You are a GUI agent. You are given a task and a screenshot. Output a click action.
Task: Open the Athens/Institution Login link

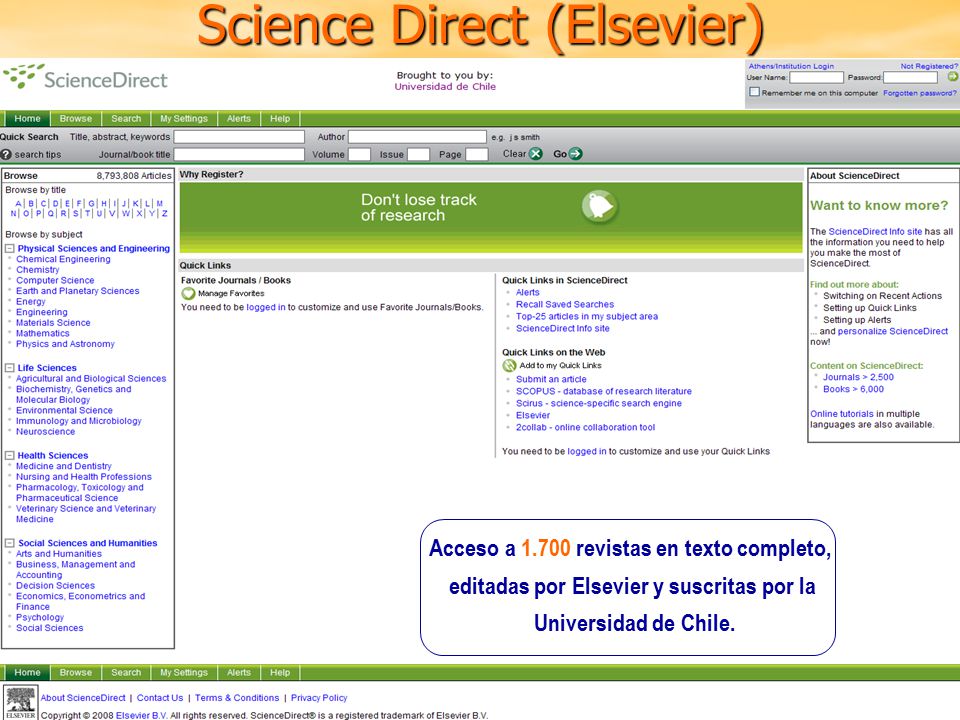click(791, 66)
